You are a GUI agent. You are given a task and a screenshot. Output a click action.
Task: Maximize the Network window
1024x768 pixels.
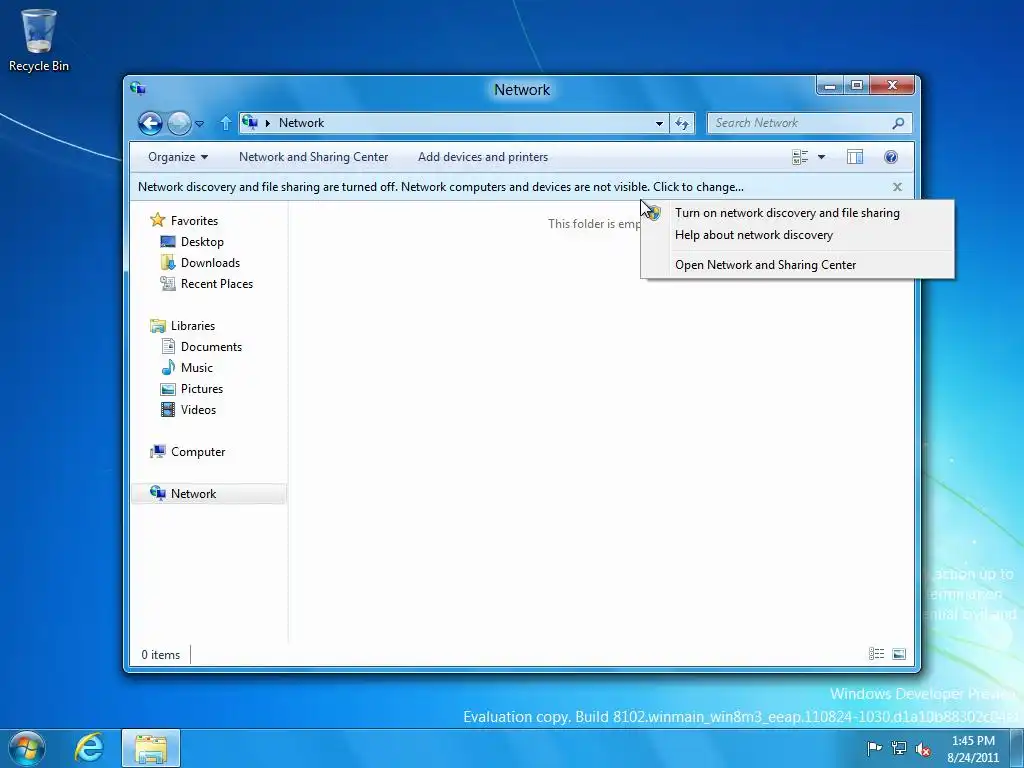[857, 86]
